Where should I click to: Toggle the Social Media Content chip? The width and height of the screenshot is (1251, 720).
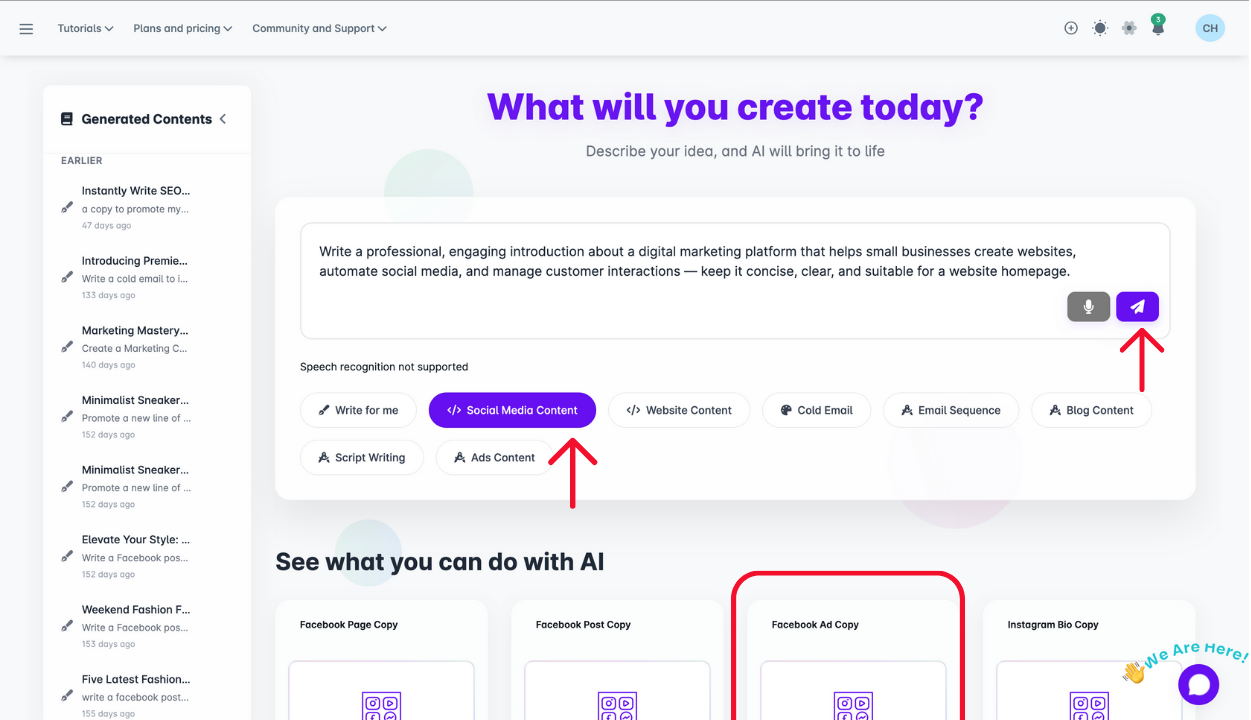[512, 410]
